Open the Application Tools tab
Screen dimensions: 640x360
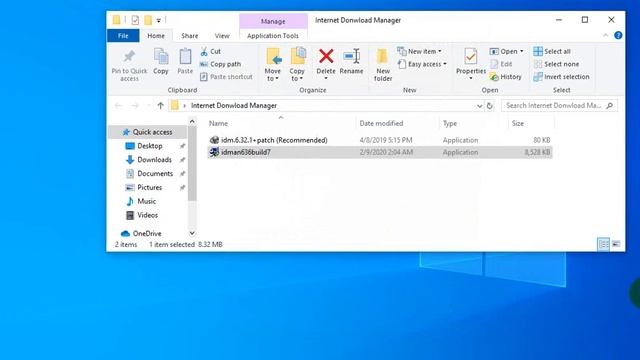(273, 36)
